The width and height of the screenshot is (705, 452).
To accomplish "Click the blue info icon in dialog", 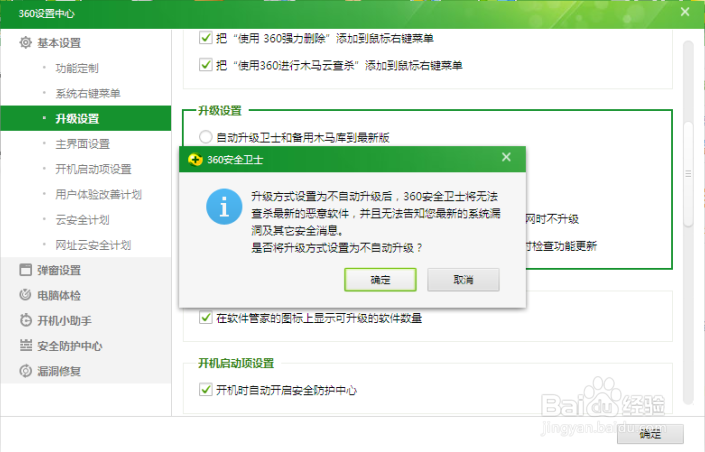I will (x=224, y=207).
